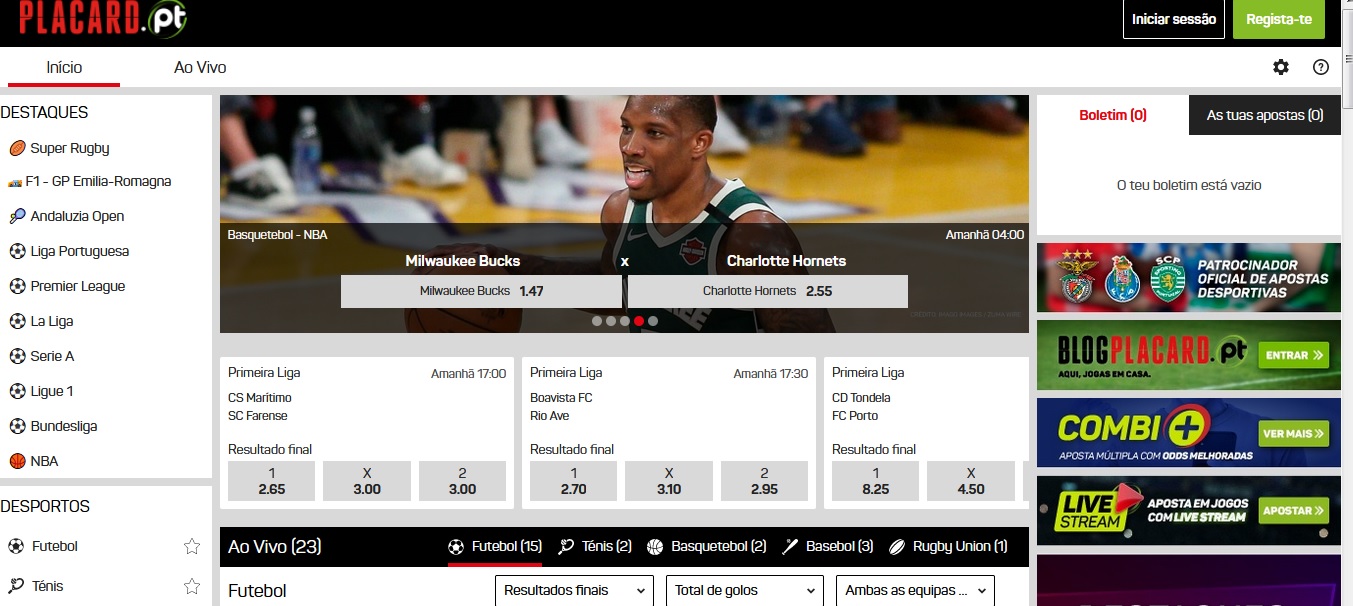1353x606 pixels.
Task: Click Ver Mais on the Combi+ banner
Action: pyautogui.click(x=1295, y=434)
